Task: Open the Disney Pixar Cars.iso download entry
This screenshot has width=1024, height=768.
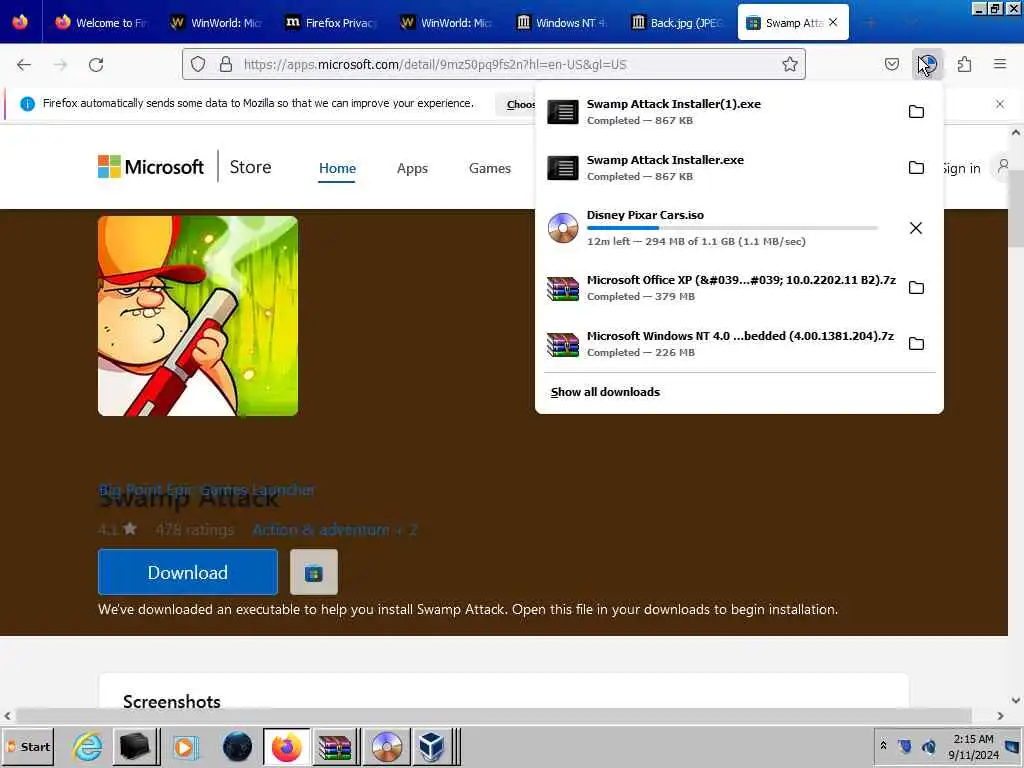Action: coord(720,228)
